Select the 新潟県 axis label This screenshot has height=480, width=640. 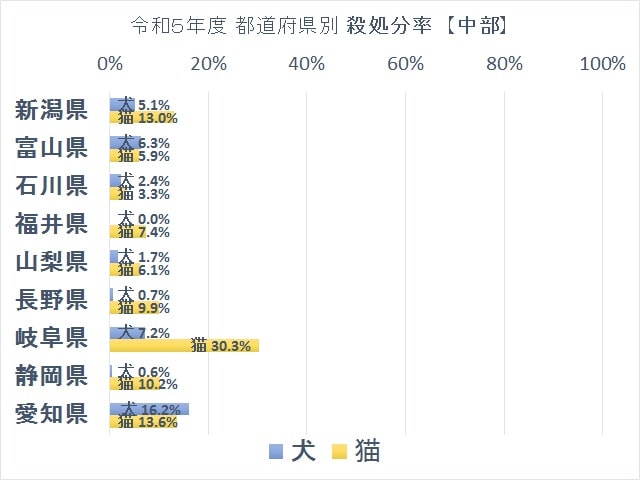click(x=51, y=110)
